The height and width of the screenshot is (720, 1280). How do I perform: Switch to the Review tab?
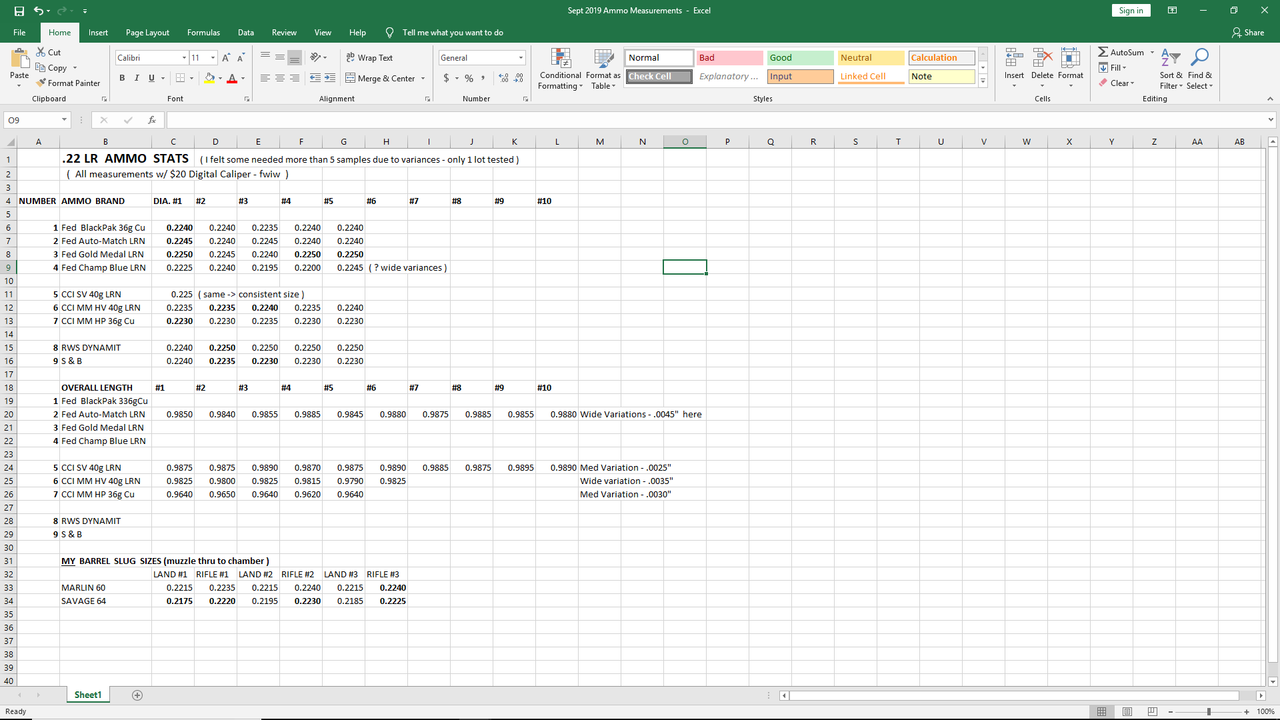[x=284, y=32]
